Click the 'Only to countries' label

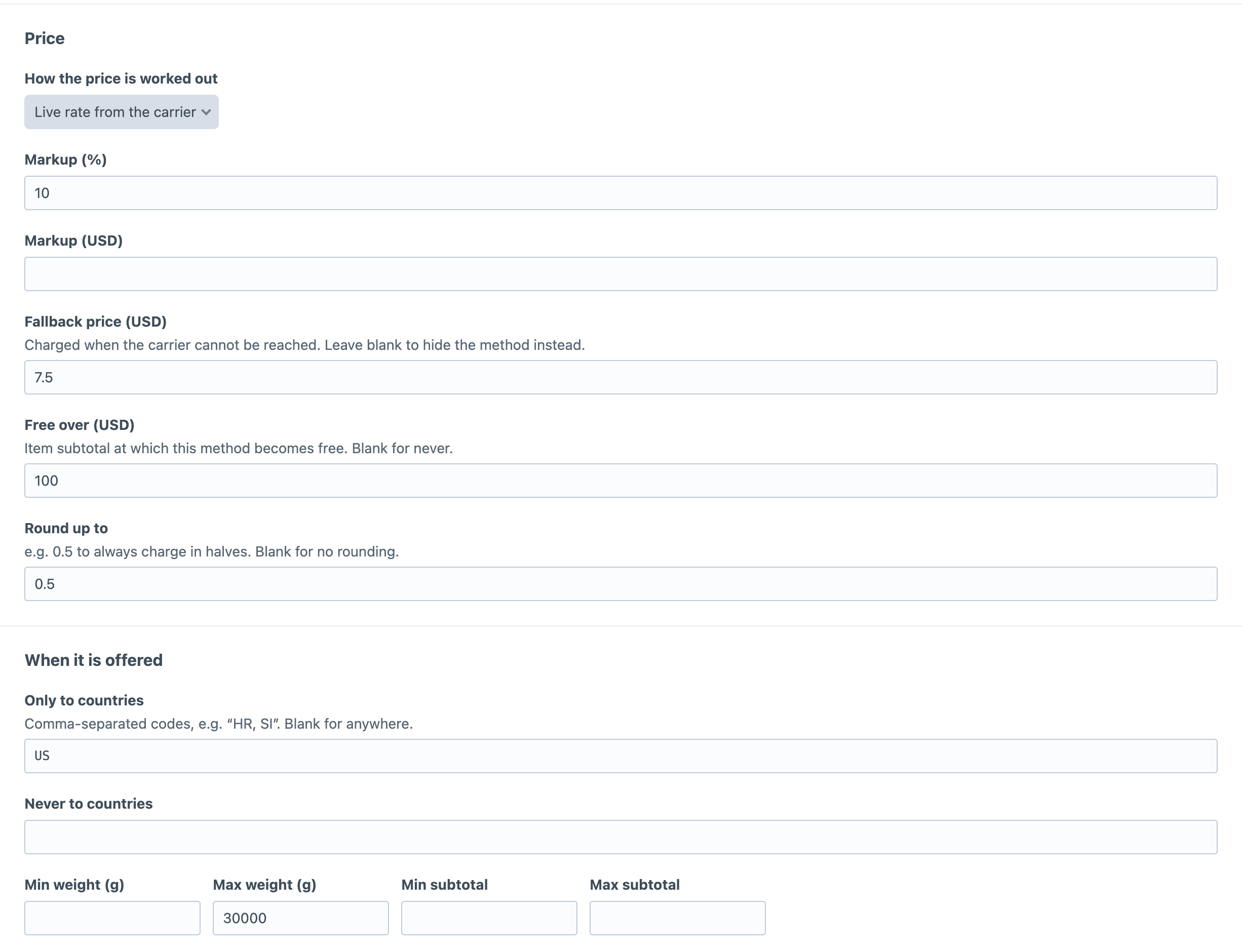(x=84, y=700)
